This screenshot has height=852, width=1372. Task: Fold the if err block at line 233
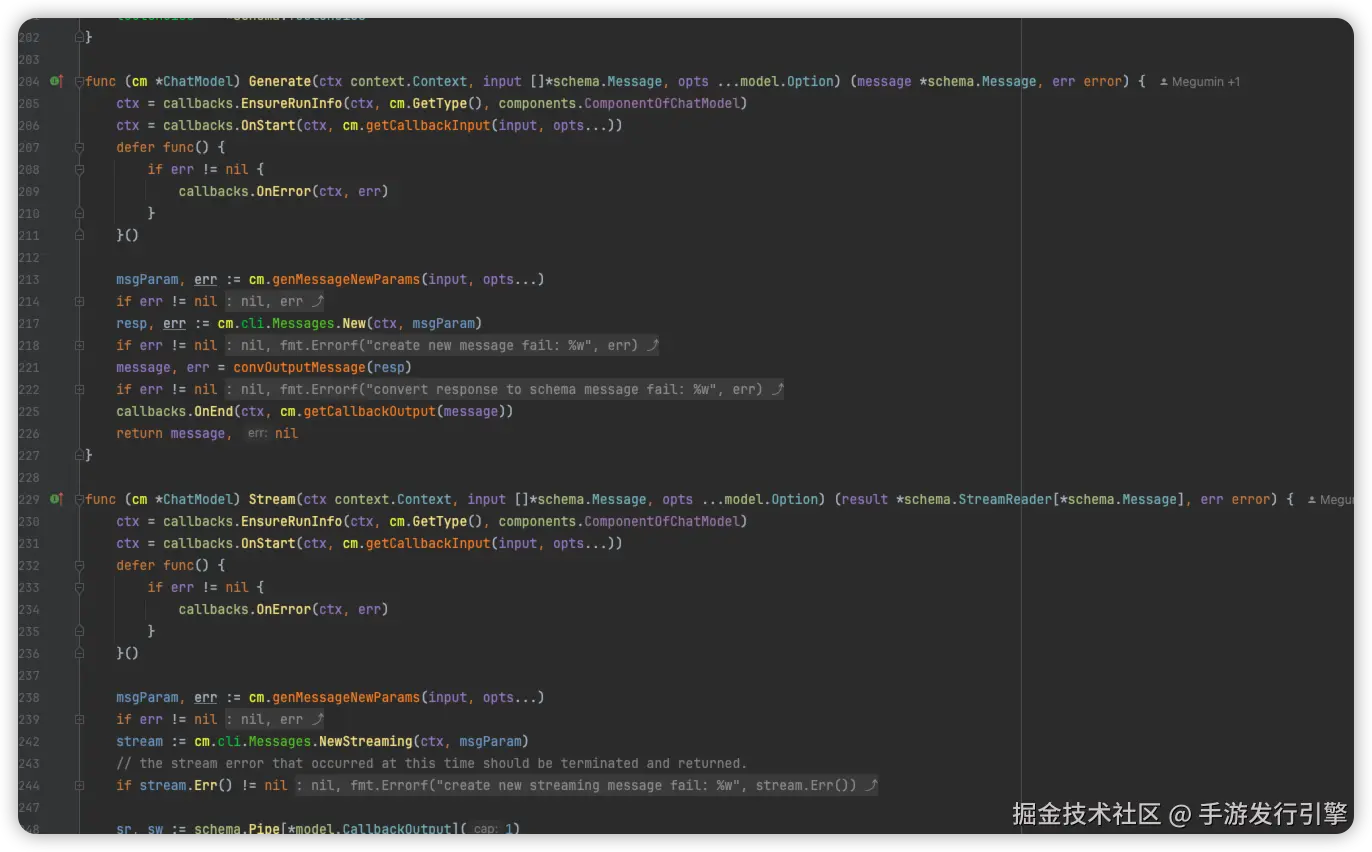(80, 587)
